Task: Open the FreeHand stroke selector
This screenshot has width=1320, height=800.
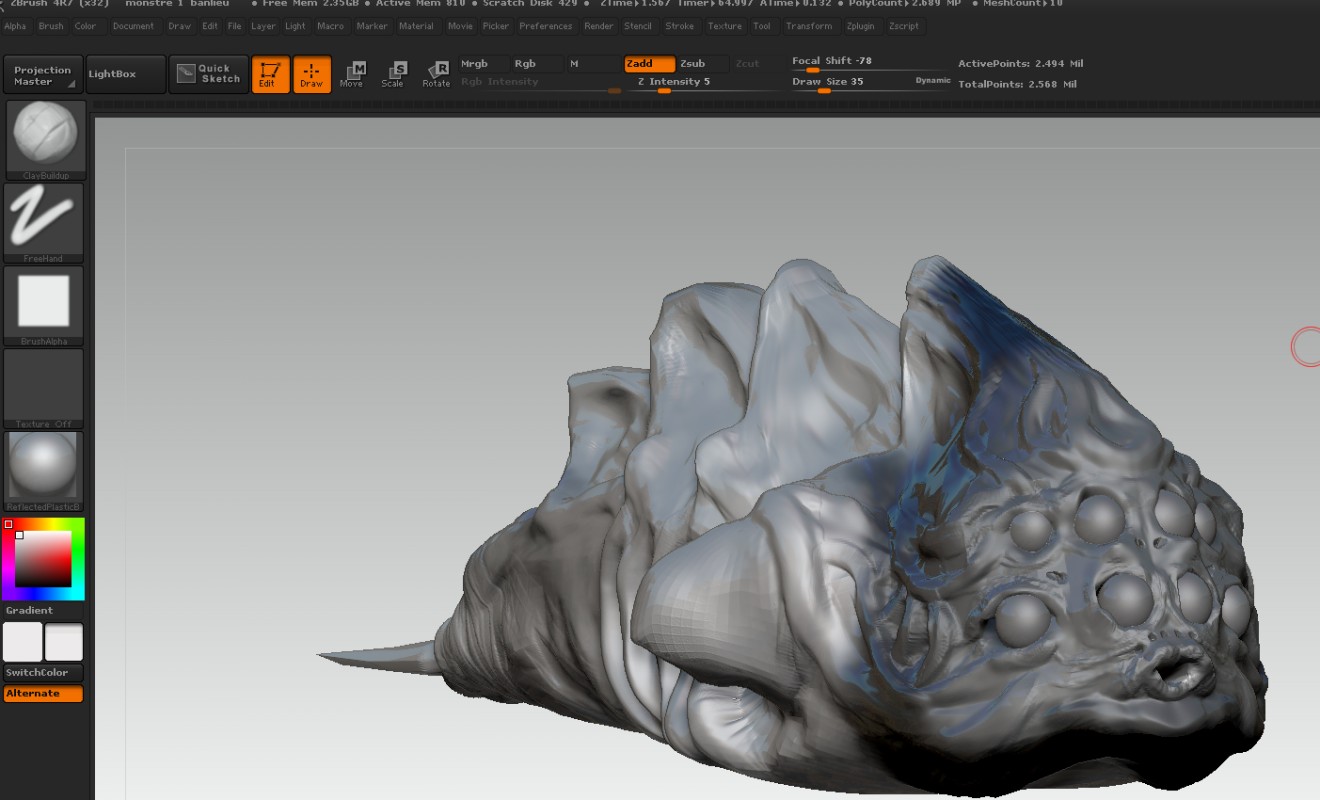Action: (x=45, y=223)
